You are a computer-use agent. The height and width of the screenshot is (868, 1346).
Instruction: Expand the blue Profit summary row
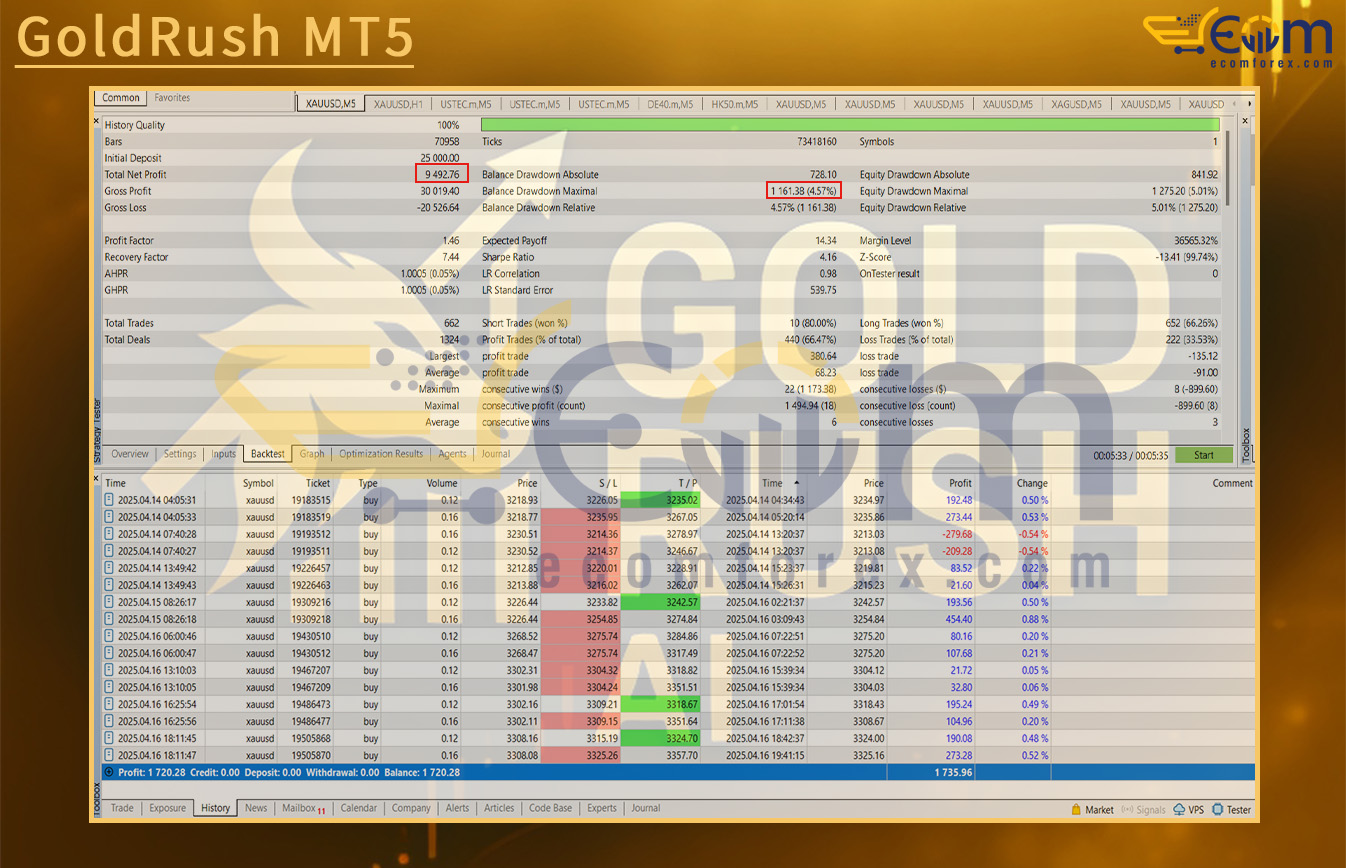pos(109,772)
